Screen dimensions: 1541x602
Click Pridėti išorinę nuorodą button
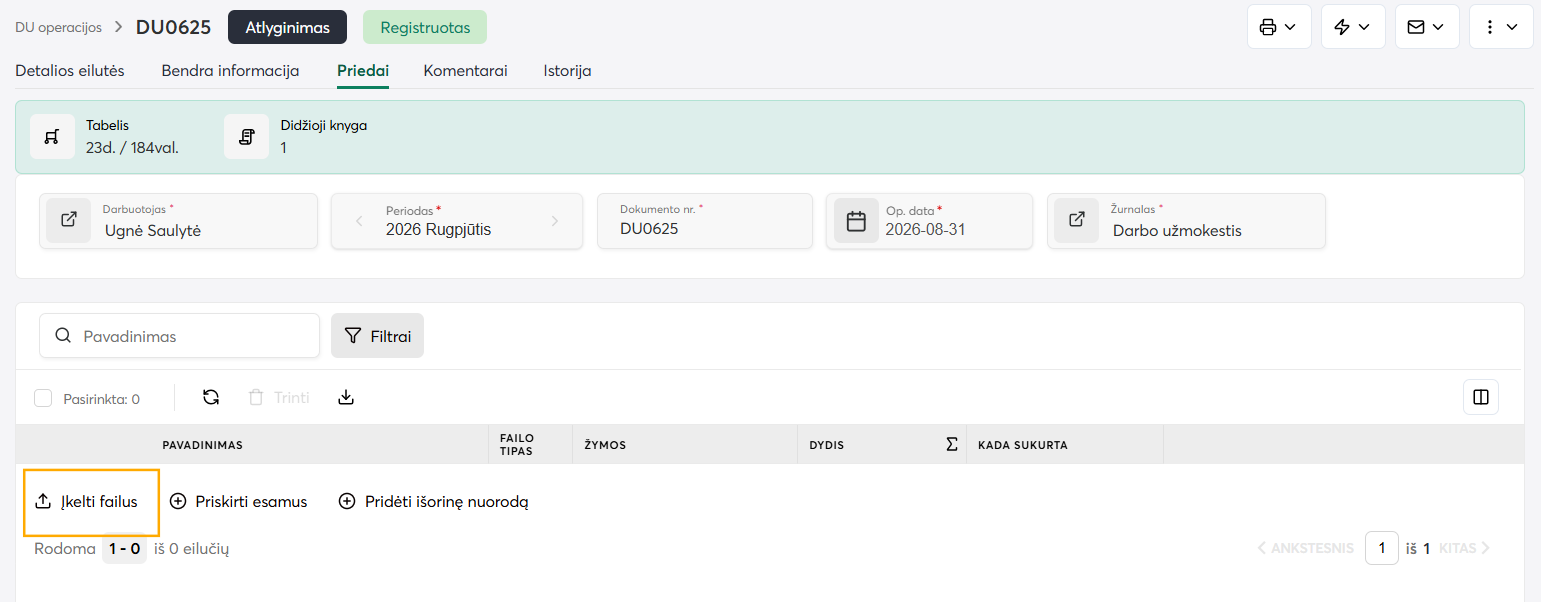tap(433, 502)
